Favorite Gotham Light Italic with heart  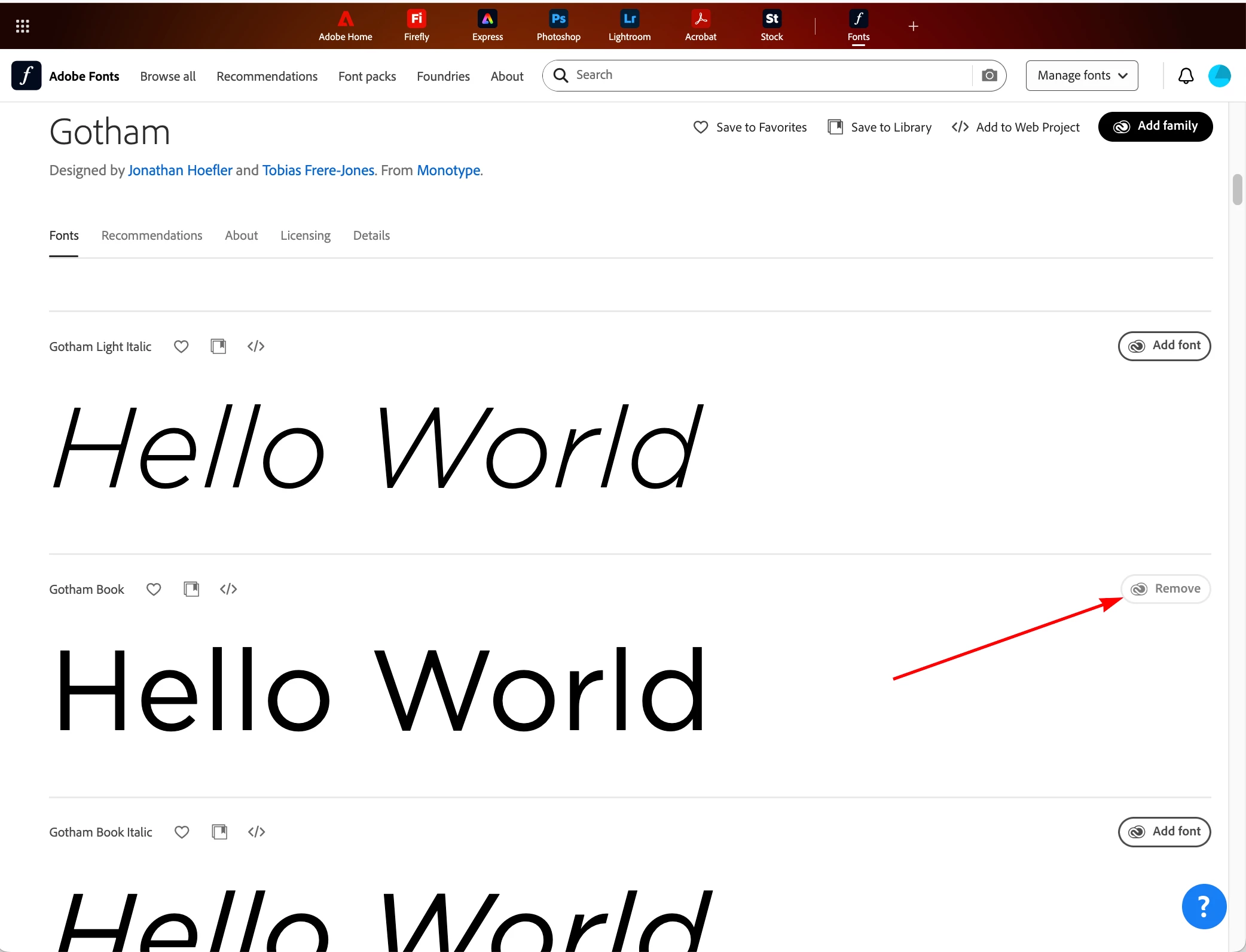click(x=181, y=346)
